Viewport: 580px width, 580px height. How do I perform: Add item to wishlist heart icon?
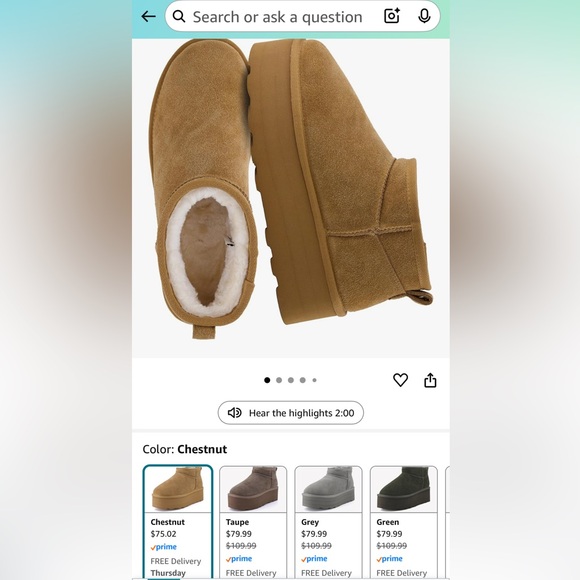click(400, 380)
